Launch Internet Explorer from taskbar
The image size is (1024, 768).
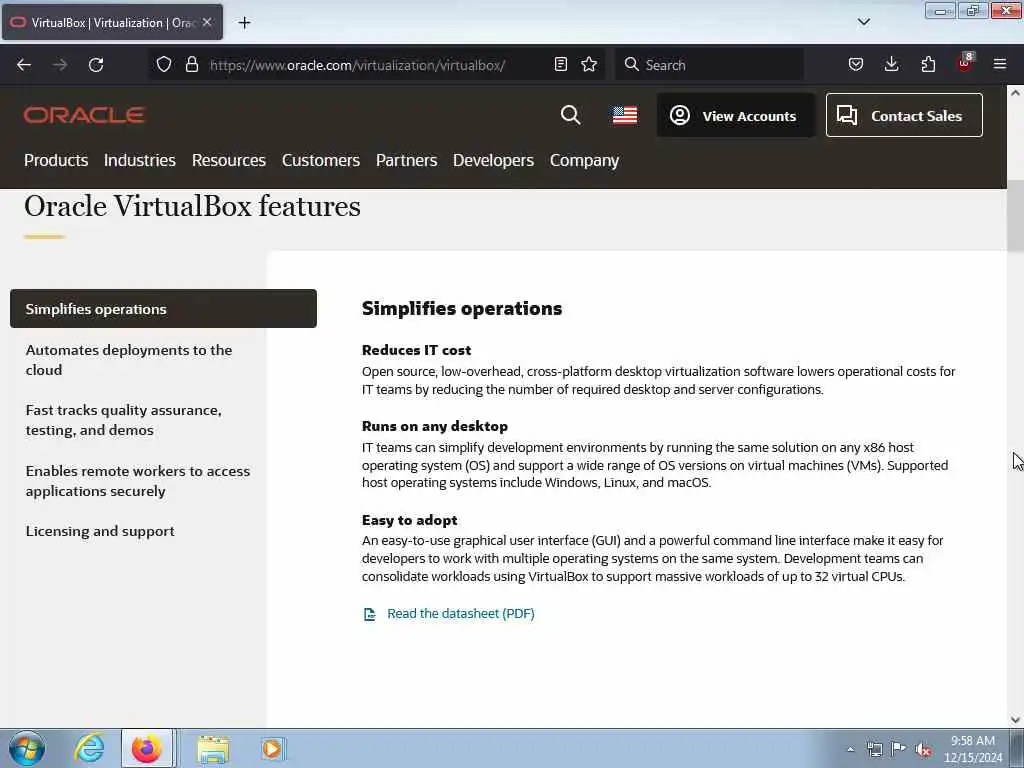89,748
